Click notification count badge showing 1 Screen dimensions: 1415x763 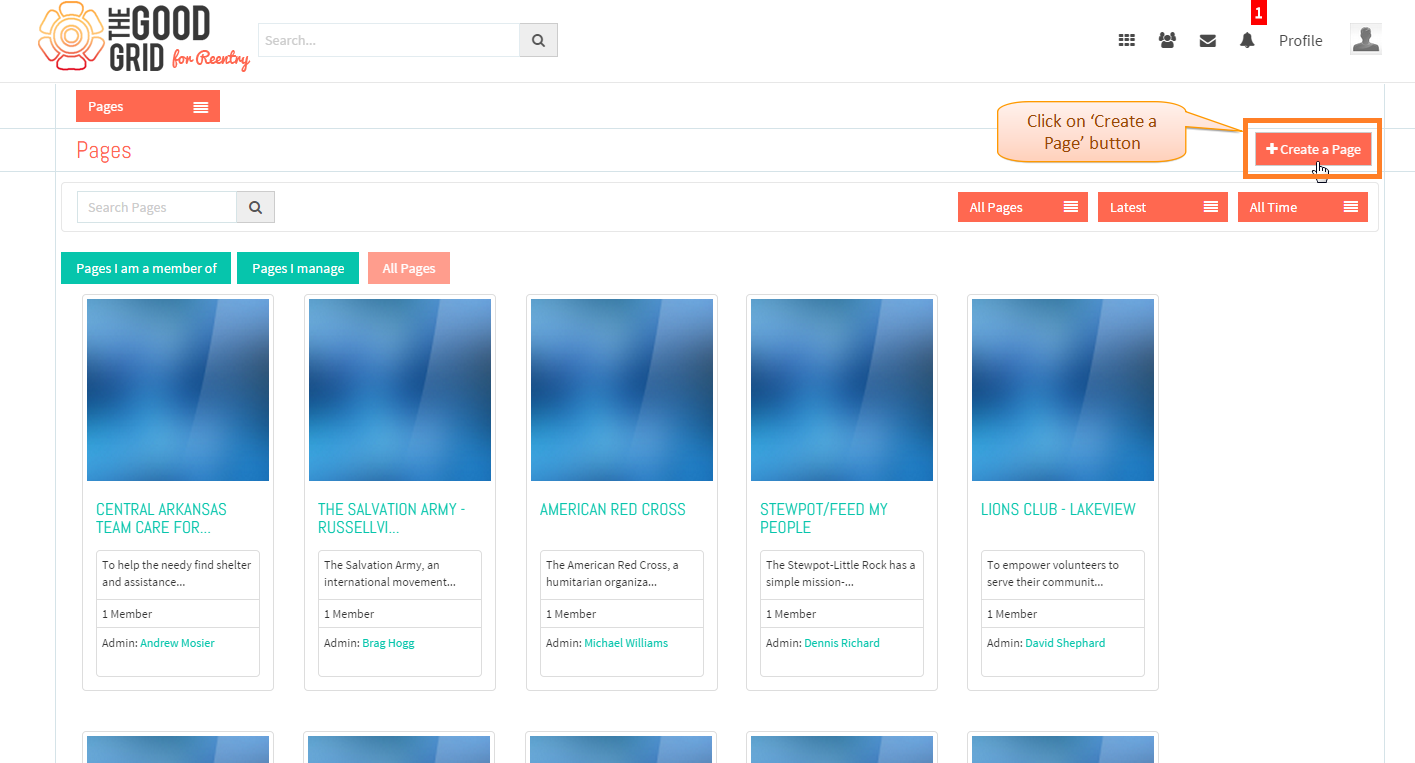pyautogui.click(x=1259, y=13)
